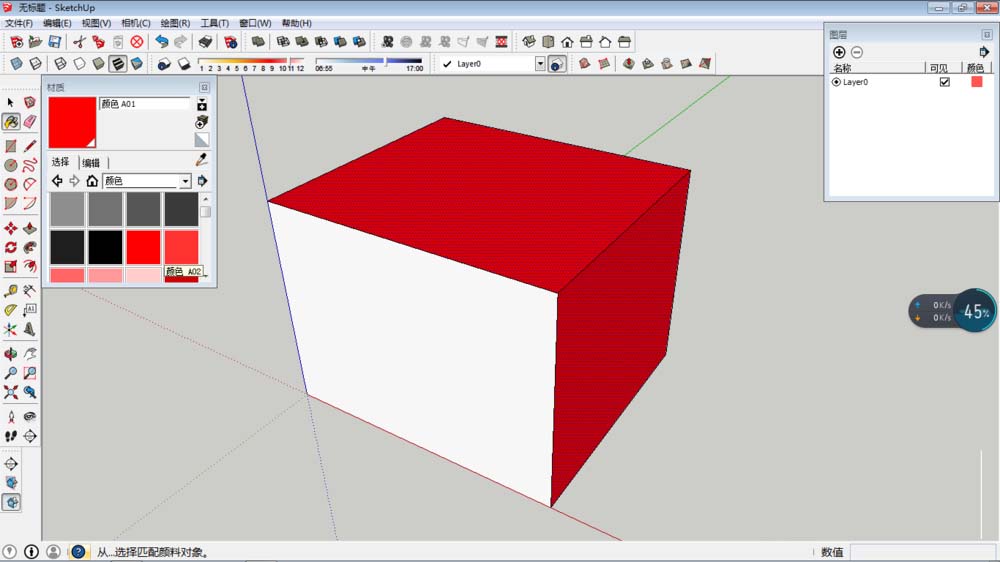
Task: Click the Pencil line tool
Action: (x=30, y=146)
